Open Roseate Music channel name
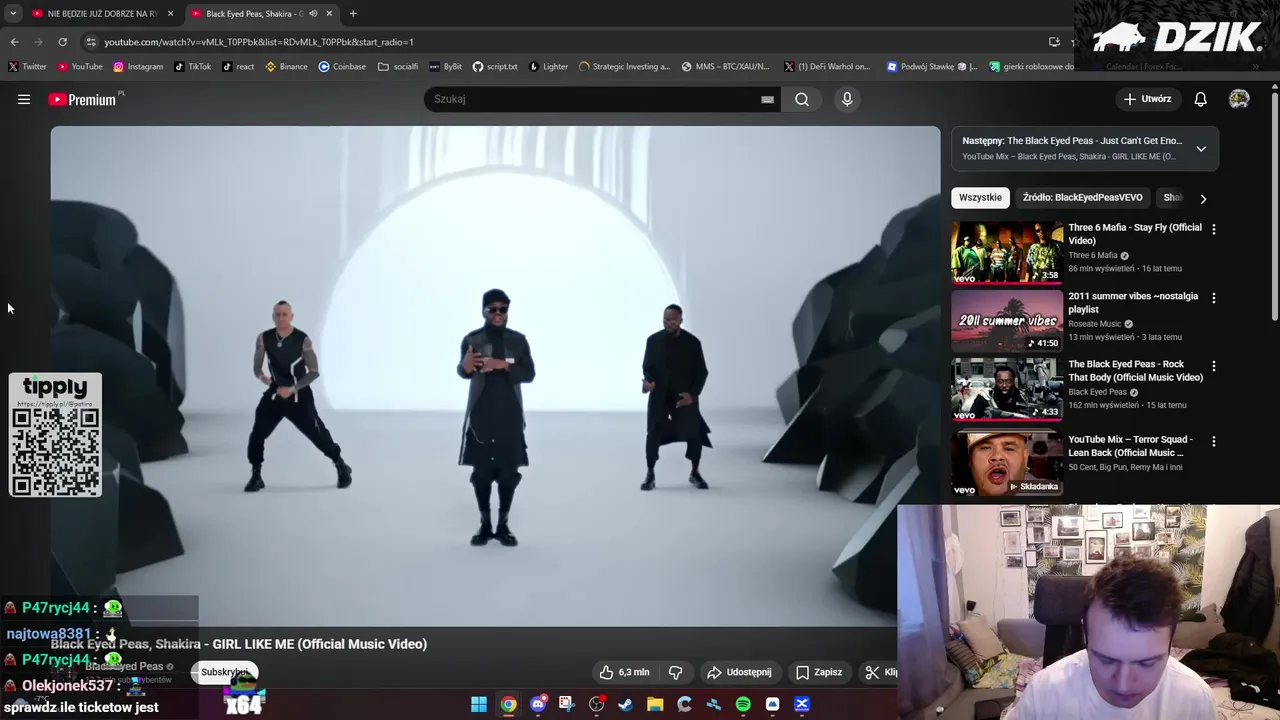The width and height of the screenshot is (1280, 720). tap(1095, 324)
